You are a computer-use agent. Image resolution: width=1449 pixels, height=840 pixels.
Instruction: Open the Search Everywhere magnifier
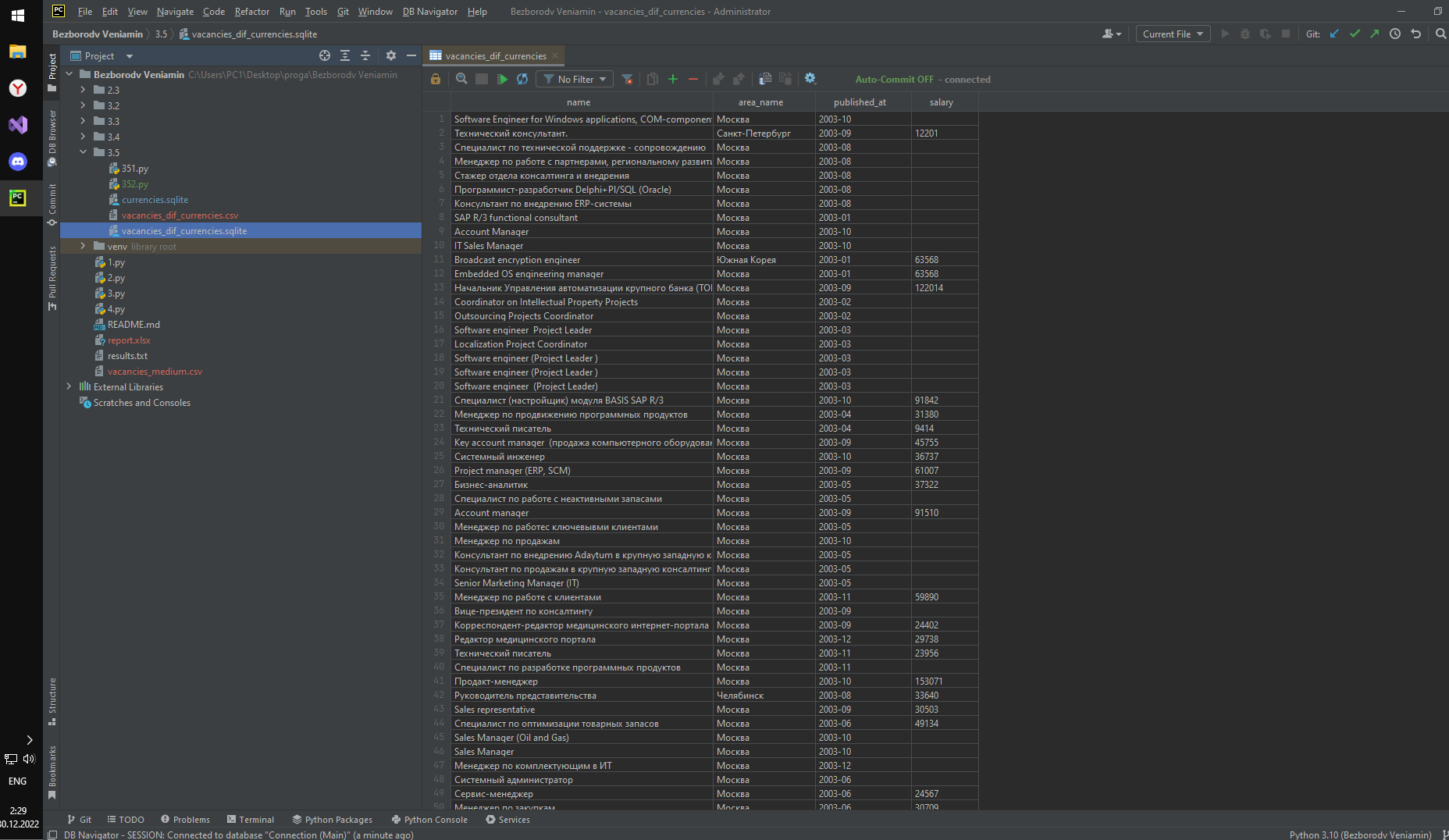pyautogui.click(x=1440, y=34)
